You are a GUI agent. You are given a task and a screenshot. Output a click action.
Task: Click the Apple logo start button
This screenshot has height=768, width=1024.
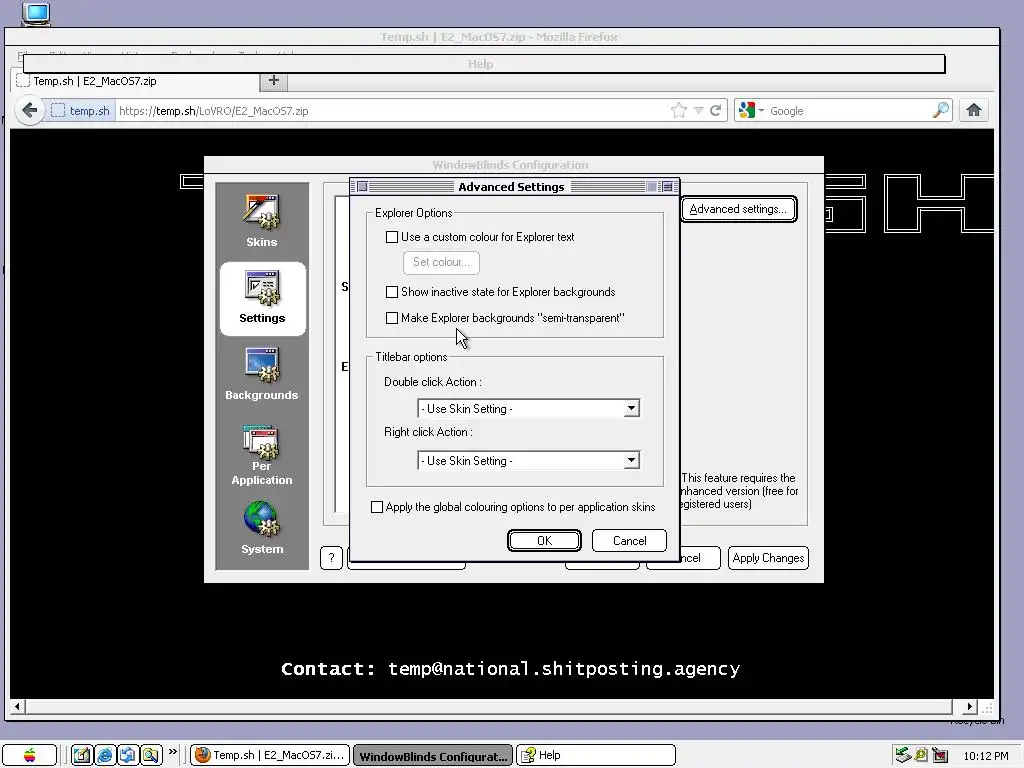29,756
